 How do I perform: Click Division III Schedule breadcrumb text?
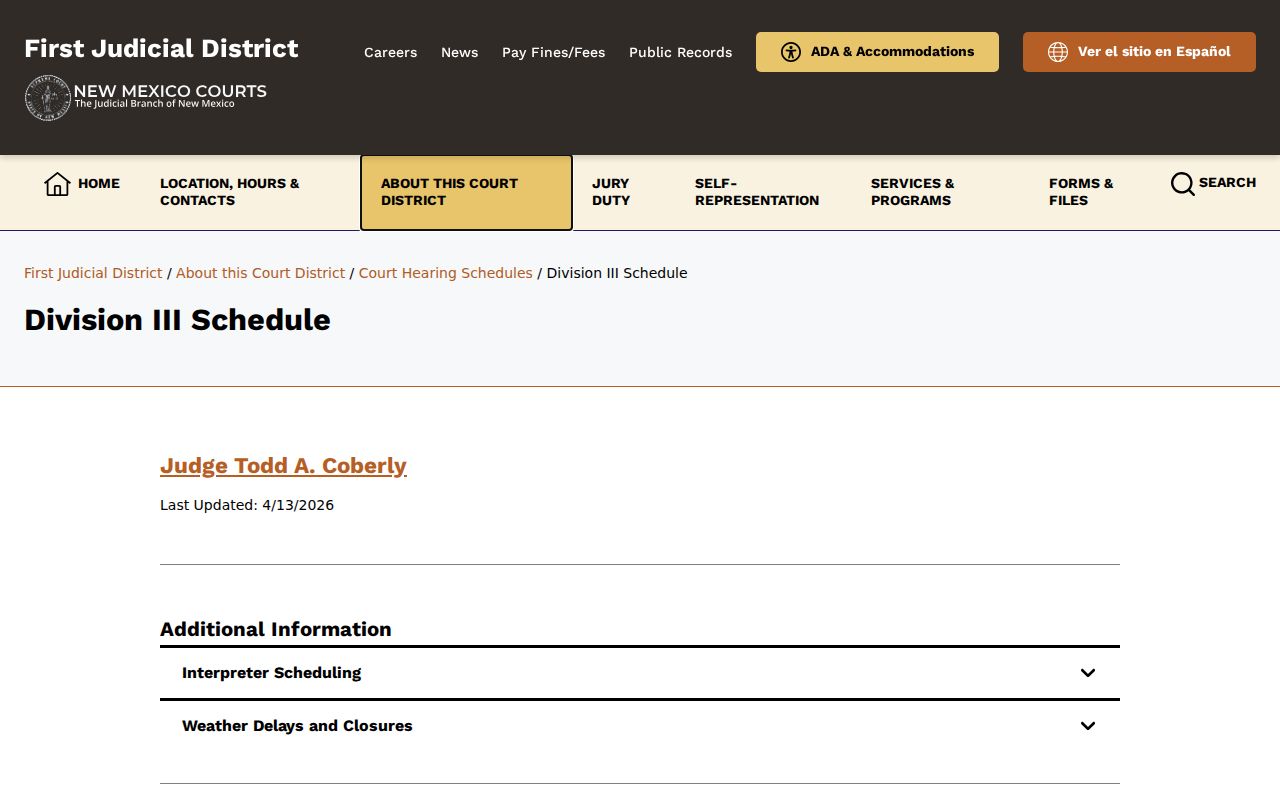[x=617, y=273]
